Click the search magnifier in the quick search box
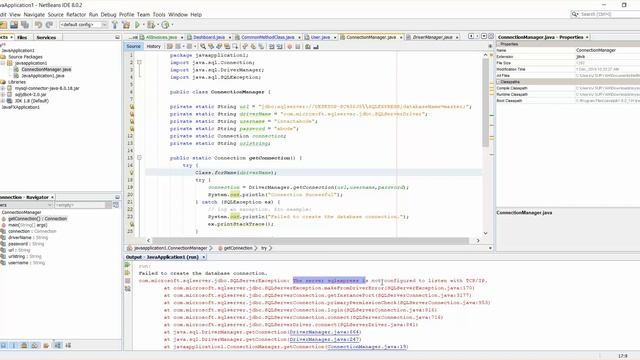The height and width of the screenshot is (360, 640). point(575,14)
